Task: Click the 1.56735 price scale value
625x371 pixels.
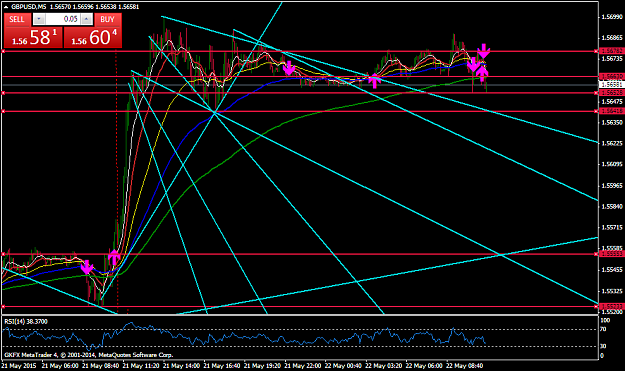Action: tap(612, 59)
